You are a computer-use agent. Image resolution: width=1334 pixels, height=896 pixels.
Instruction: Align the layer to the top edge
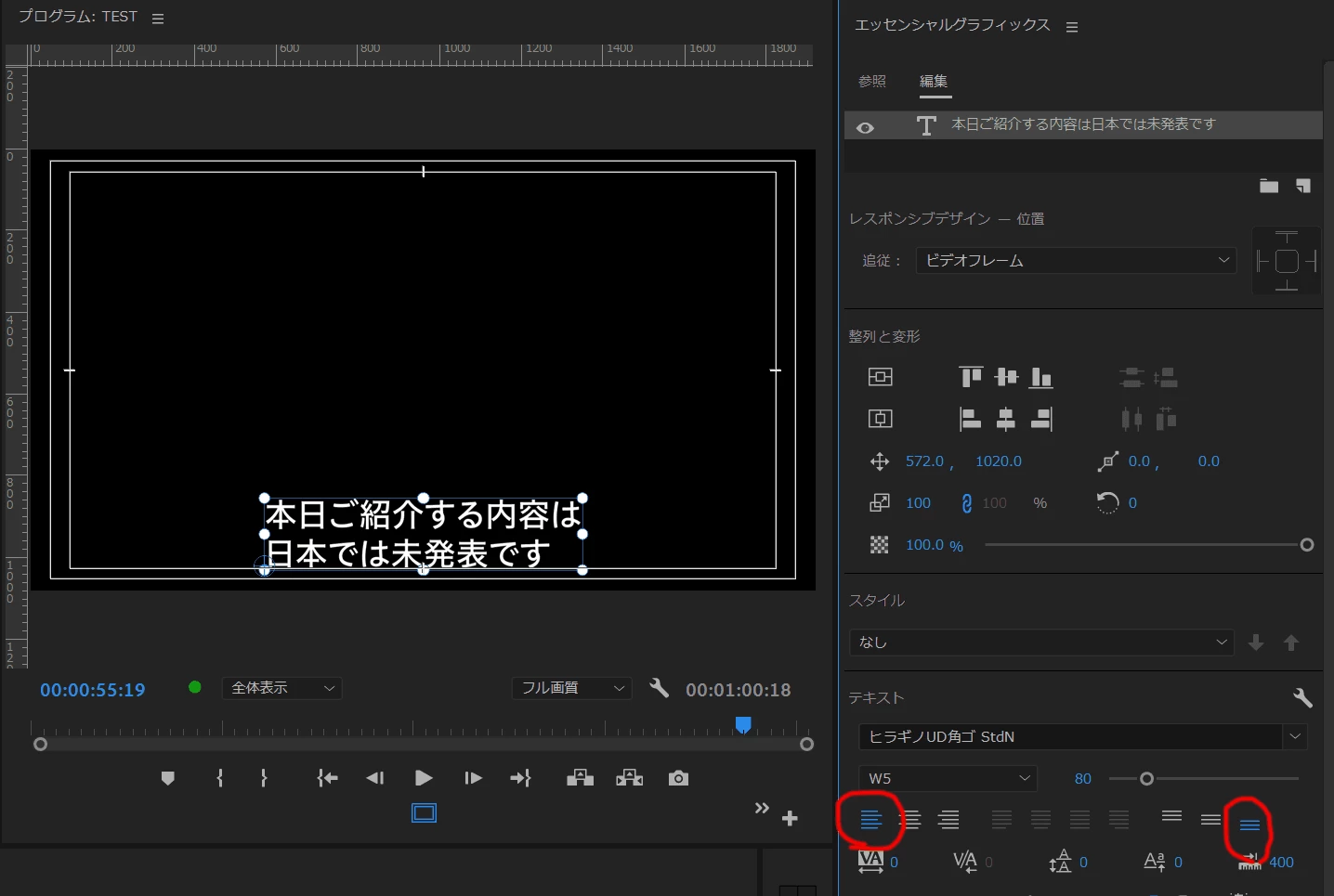(x=971, y=377)
